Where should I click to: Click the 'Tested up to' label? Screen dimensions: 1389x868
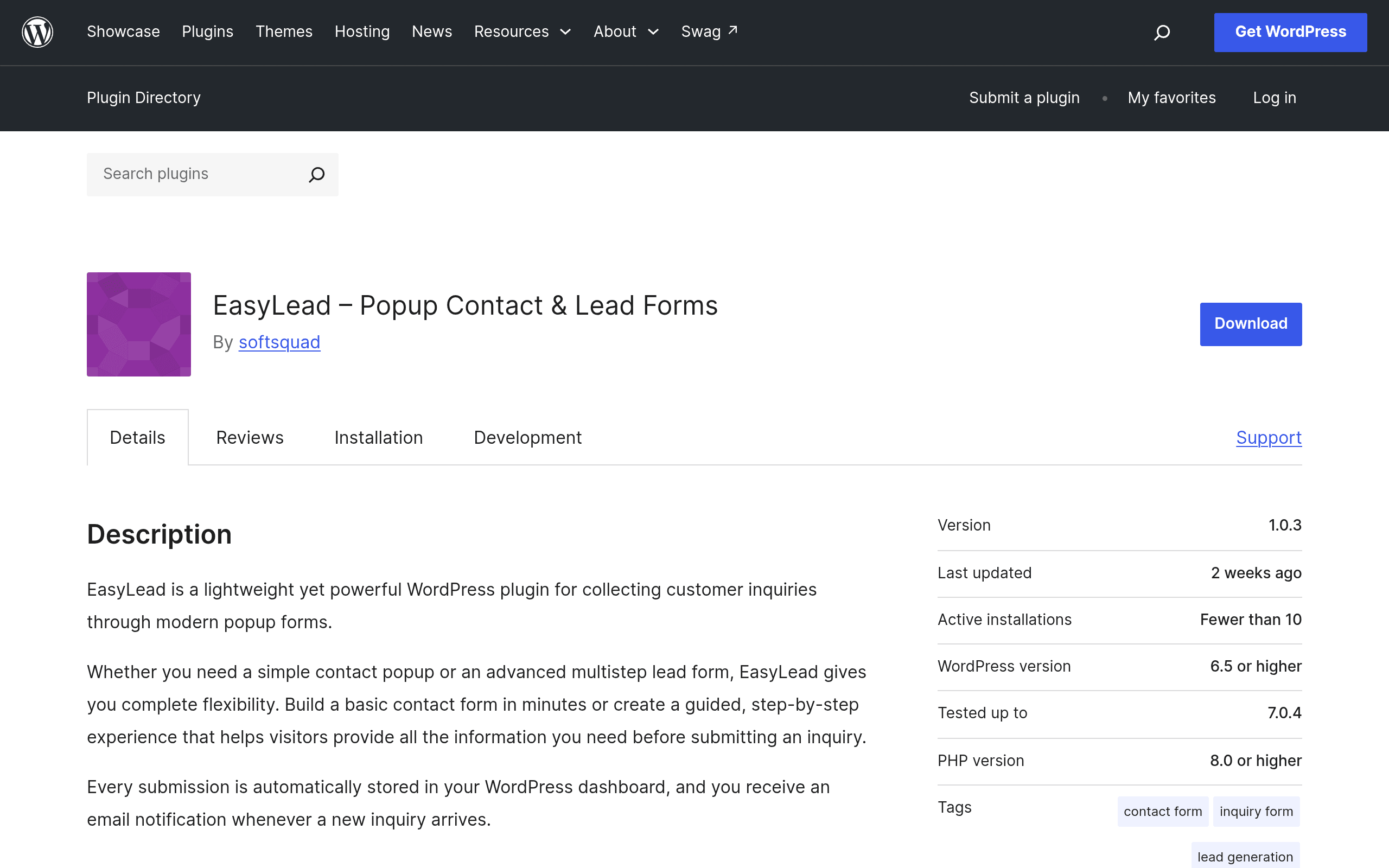pyautogui.click(x=983, y=713)
